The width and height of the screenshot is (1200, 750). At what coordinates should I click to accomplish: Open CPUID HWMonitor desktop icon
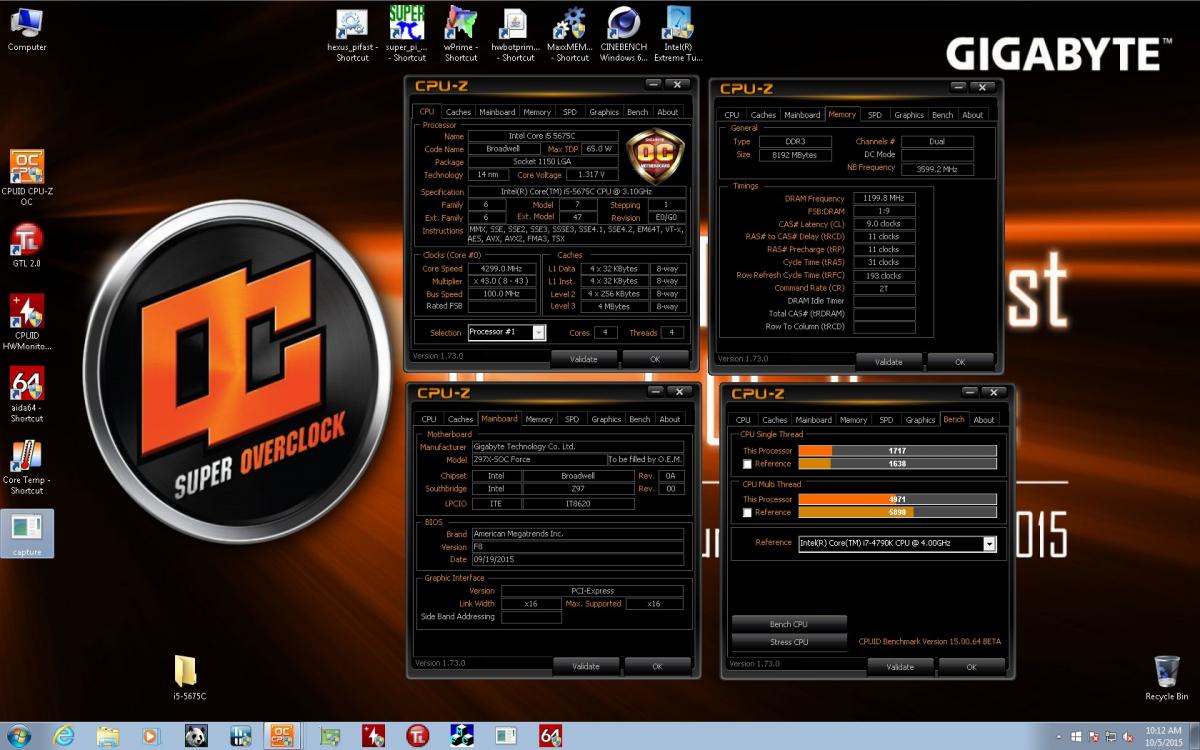click(x=27, y=321)
